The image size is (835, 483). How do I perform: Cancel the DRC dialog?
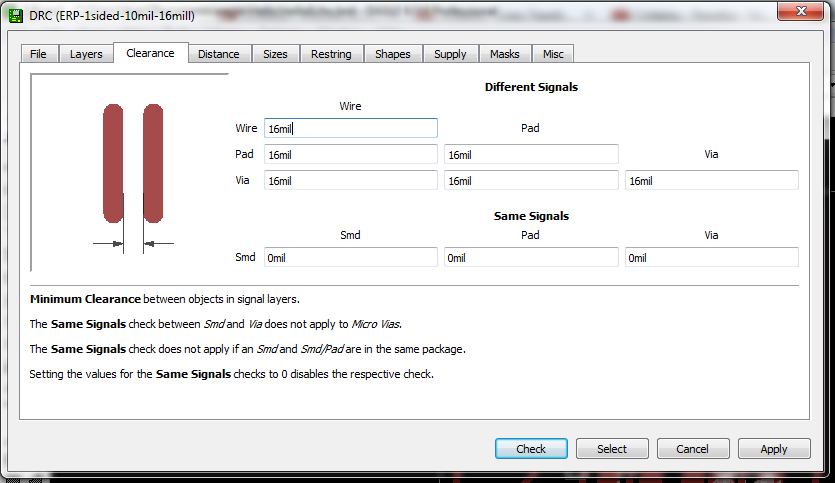693,449
